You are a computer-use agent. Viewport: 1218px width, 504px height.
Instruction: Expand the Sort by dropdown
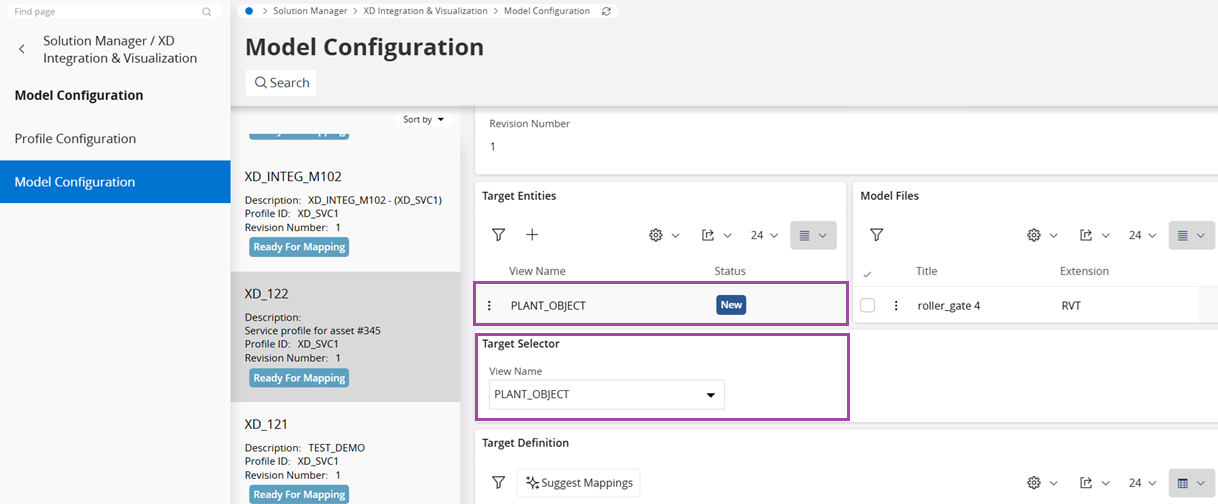click(424, 119)
